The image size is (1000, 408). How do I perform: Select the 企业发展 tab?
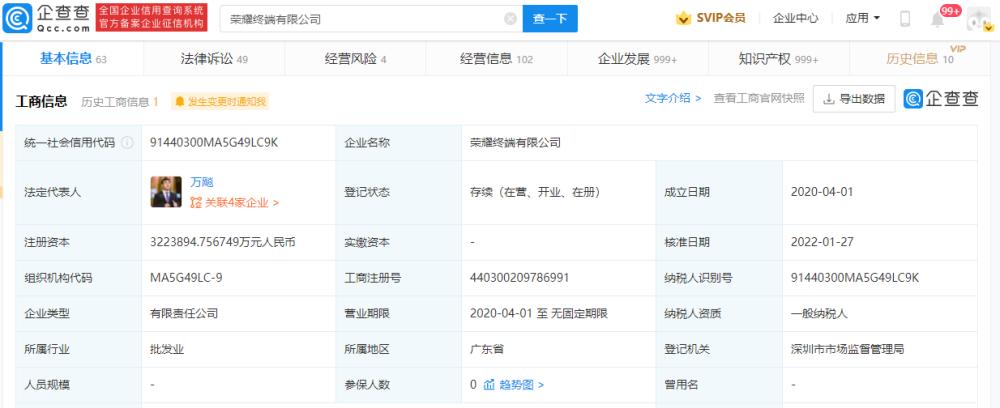click(637, 59)
